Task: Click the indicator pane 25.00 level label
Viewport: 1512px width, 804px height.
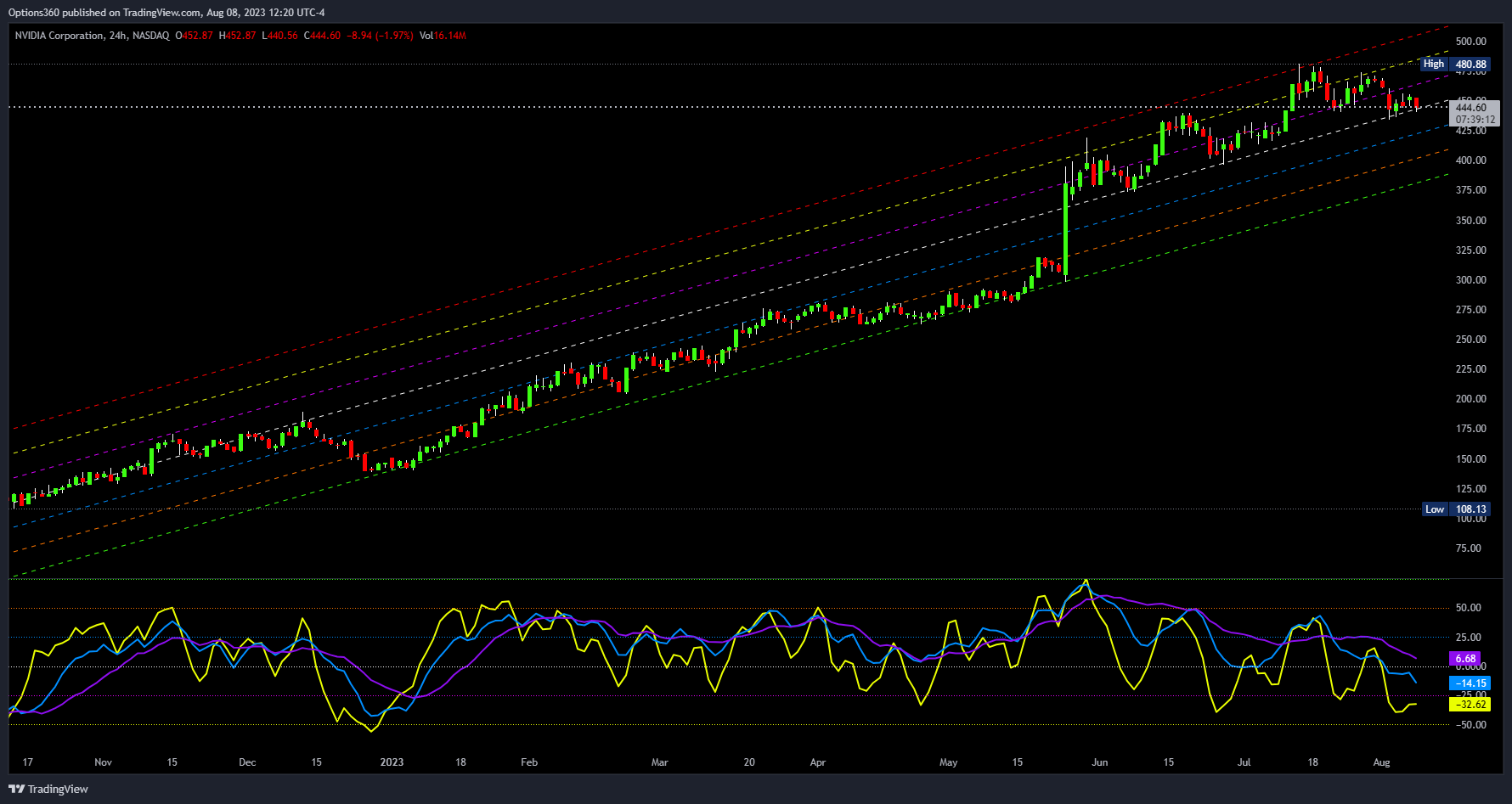Action: click(x=1469, y=637)
